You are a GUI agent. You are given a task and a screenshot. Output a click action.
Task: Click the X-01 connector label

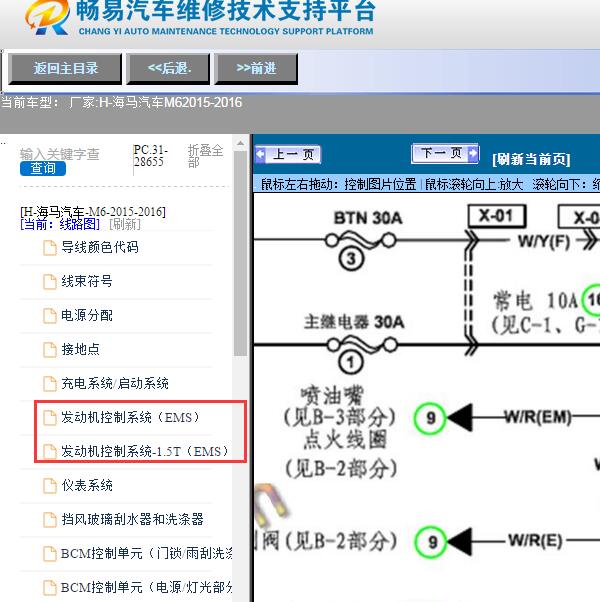496,216
